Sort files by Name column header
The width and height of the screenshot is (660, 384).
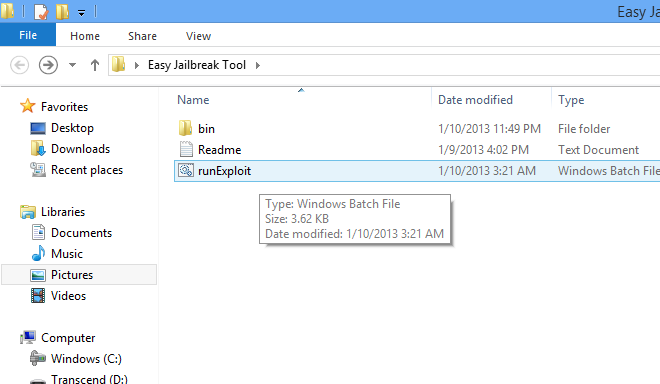coord(193,100)
